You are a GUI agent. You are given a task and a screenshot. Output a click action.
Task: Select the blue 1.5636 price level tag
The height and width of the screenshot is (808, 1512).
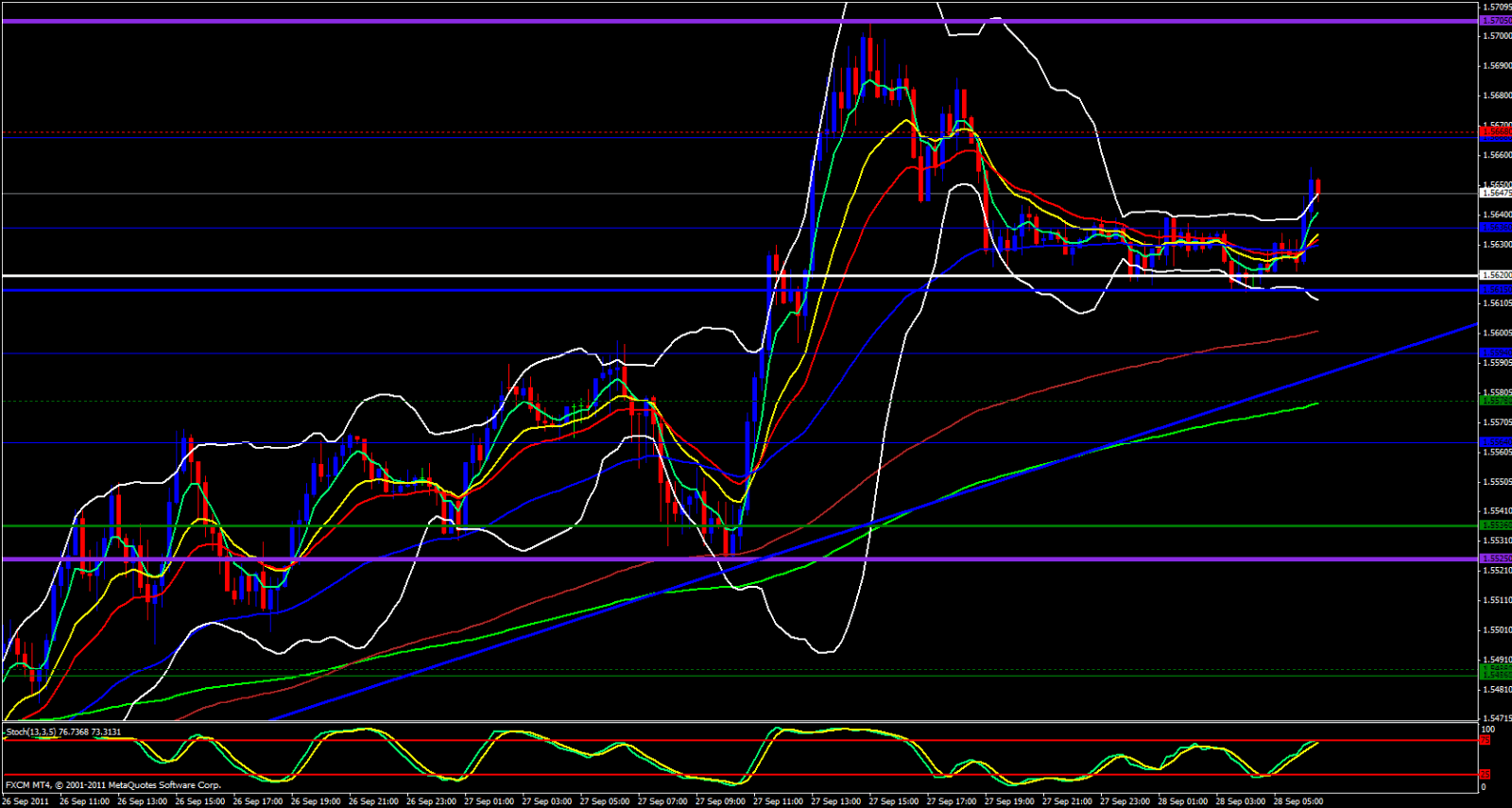coord(1494,228)
